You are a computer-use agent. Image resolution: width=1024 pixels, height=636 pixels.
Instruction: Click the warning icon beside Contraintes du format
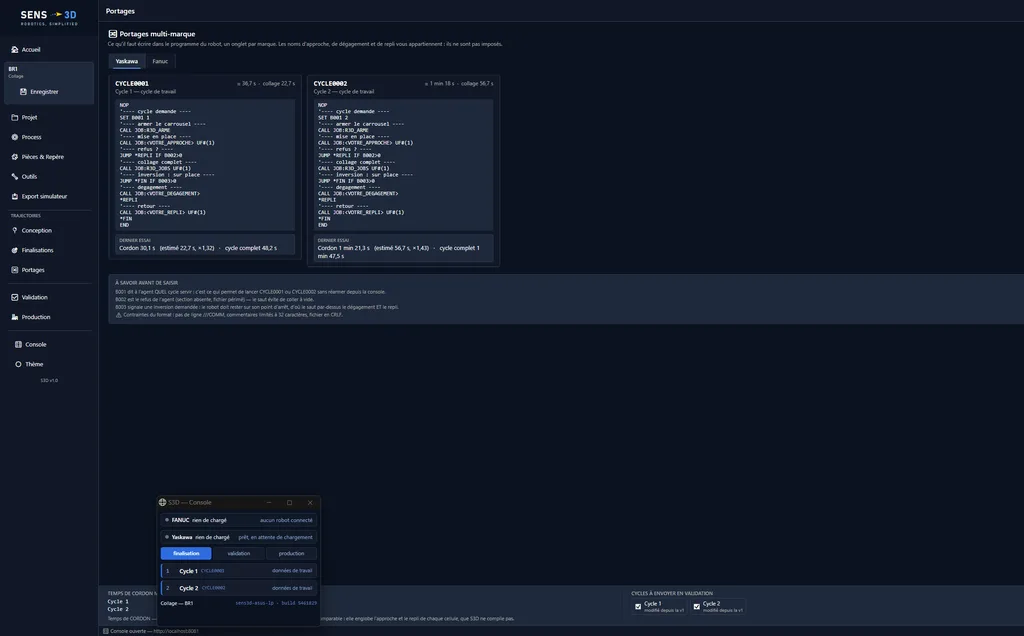[x=119, y=315]
